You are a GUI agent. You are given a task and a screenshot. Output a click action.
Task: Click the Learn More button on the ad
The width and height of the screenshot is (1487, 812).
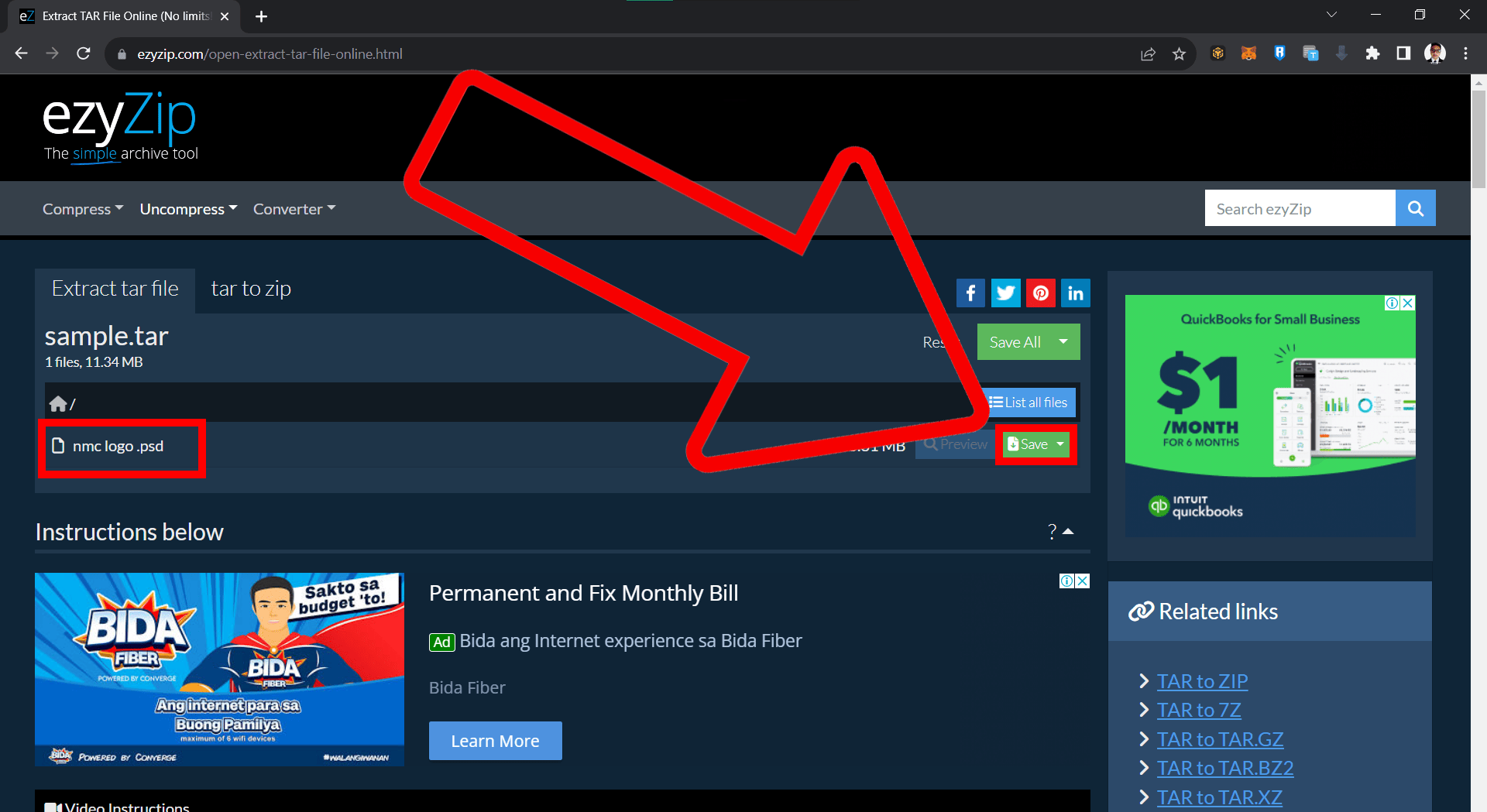495,740
